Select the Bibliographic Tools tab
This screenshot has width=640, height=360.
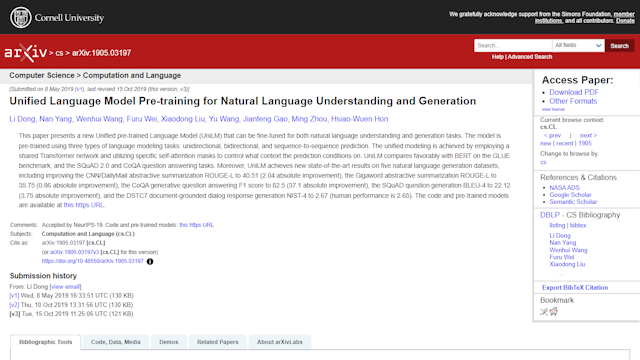point(45,342)
